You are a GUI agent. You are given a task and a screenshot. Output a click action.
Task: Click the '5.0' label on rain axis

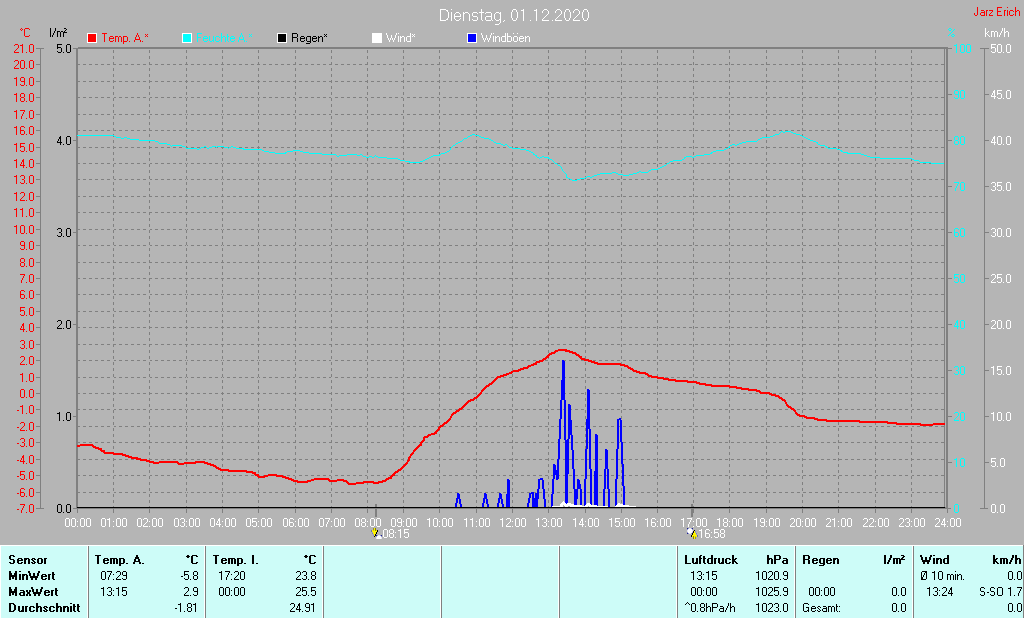tap(63, 48)
